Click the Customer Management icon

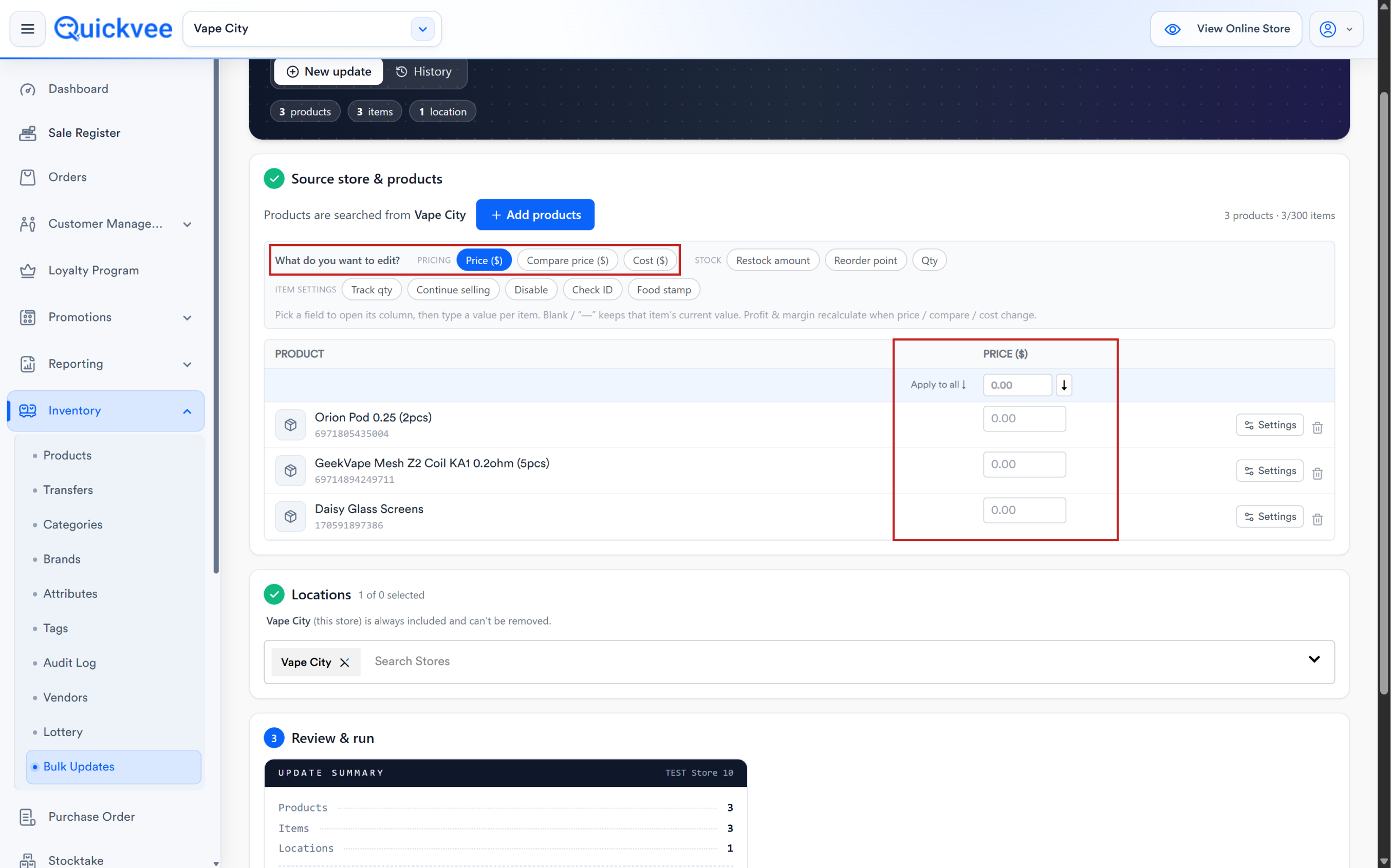click(x=28, y=224)
